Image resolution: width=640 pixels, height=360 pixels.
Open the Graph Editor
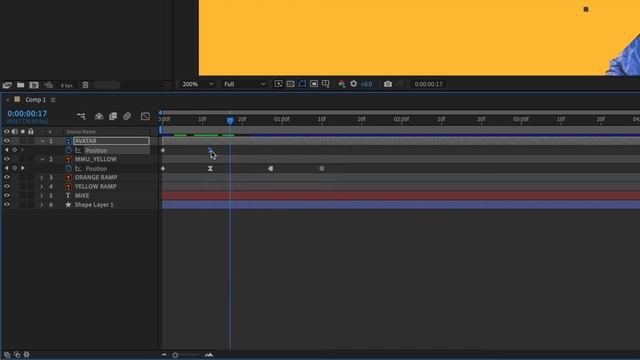(145, 116)
